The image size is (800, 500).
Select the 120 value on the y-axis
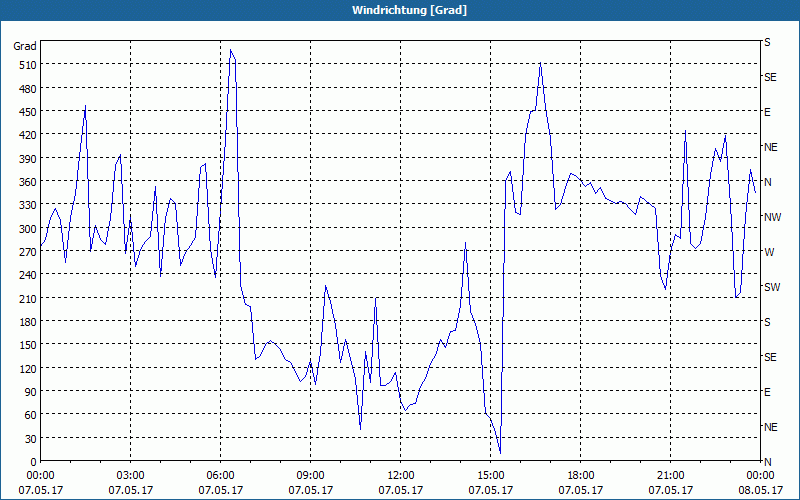(x=27, y=368)
